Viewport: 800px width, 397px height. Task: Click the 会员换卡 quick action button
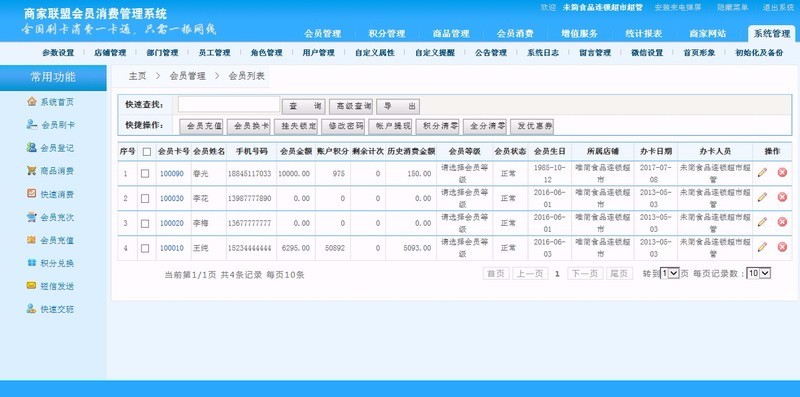248,127
